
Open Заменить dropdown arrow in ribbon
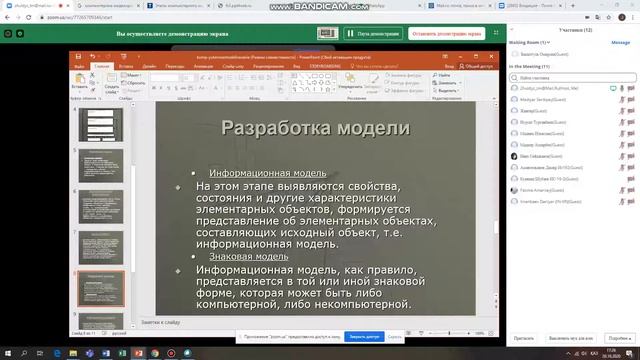tap(460, 83)
